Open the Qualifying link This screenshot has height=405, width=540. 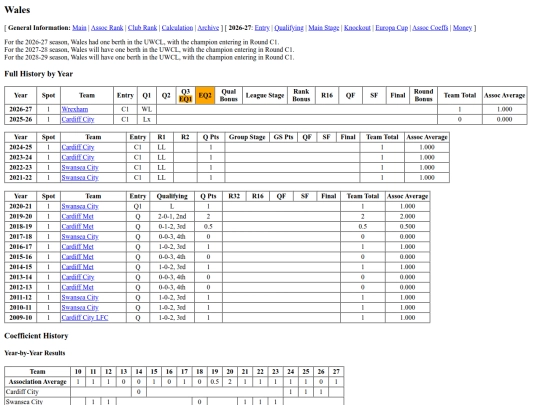[x=289, y=28]
